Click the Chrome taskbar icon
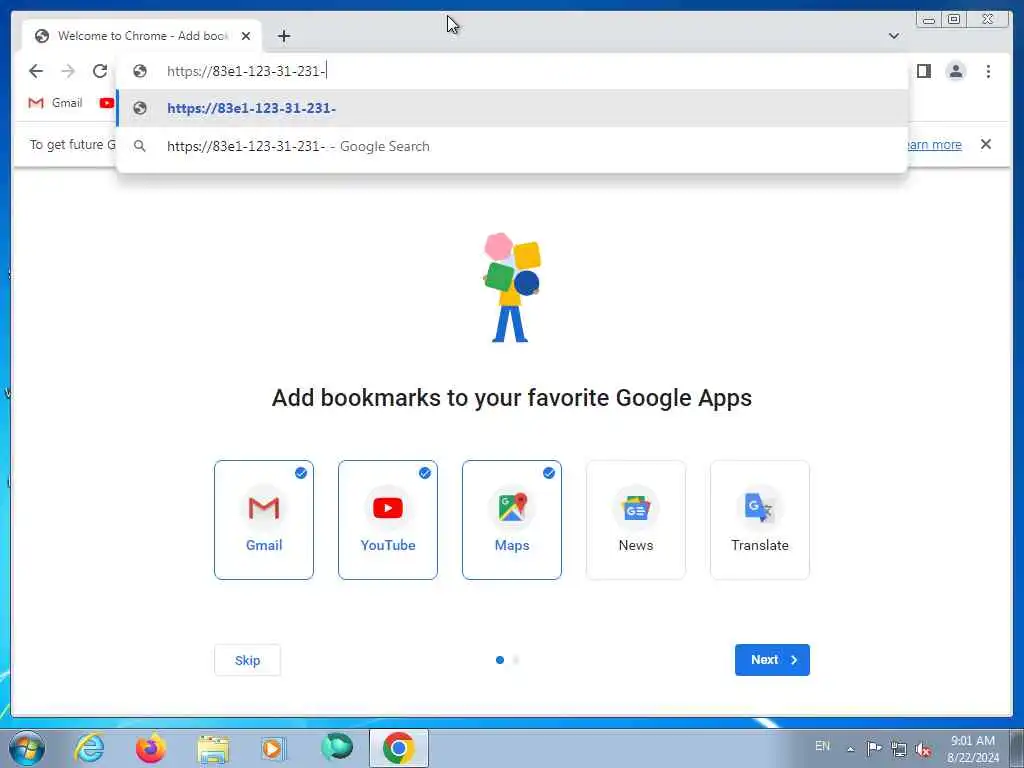The height and width of the screenshot is (768, 1024). click(399, 748)
